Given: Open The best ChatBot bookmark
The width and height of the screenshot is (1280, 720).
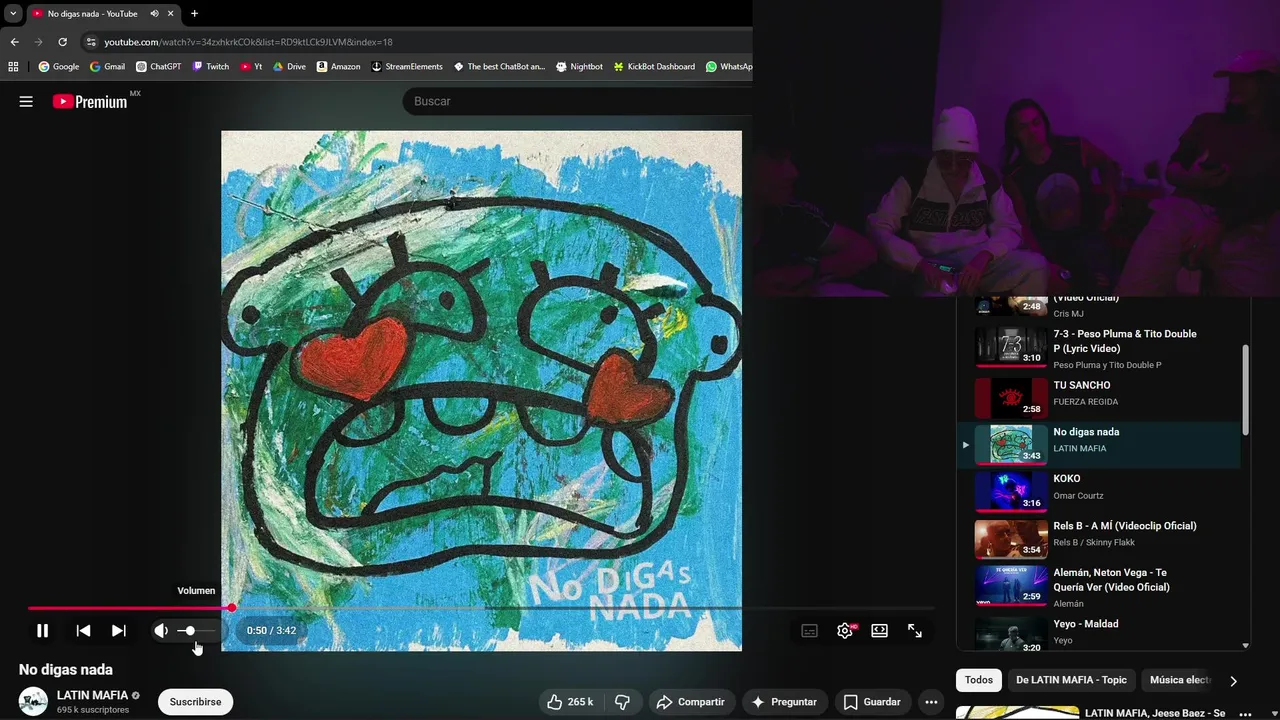Looking at the screenshot, I should (x=499, y=67).
